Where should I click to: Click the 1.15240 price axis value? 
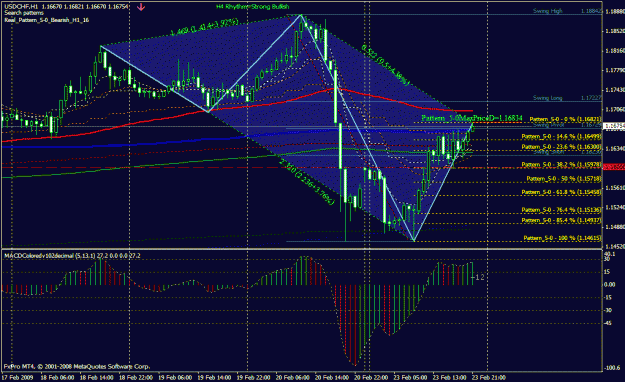pyautogui.click(x=614, y=207)
